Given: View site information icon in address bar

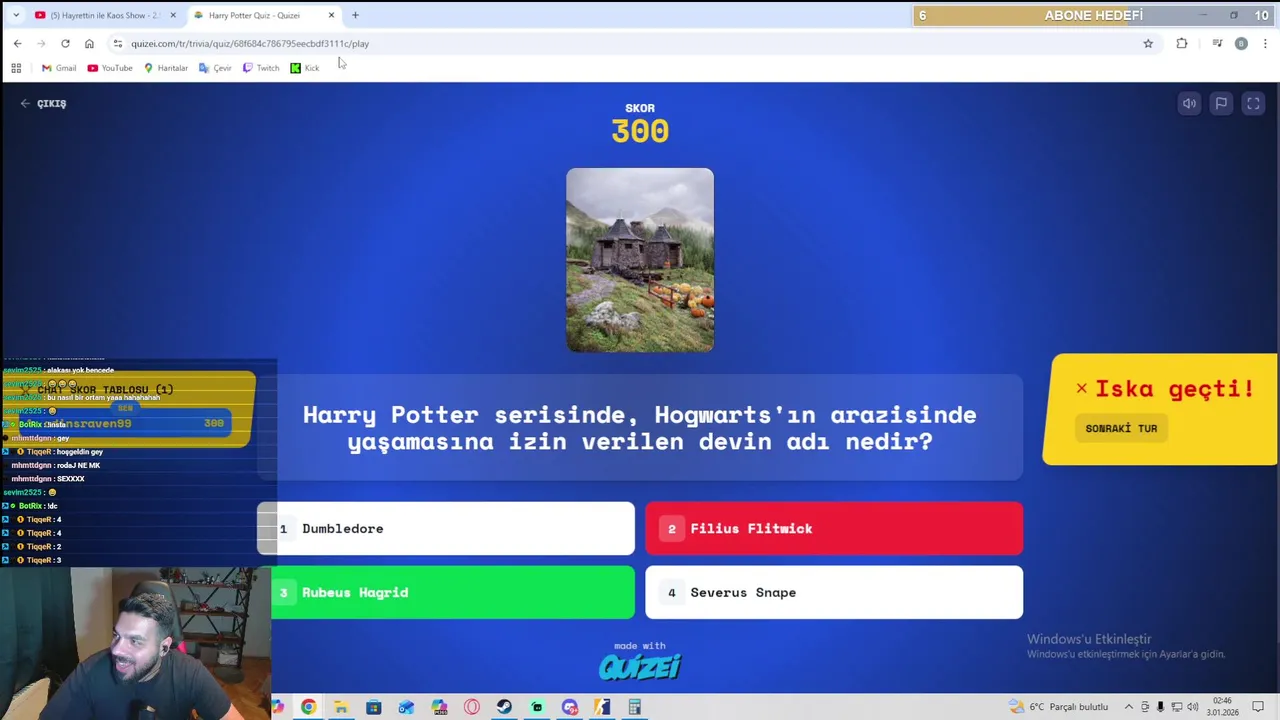Looking at the screenshot, I should point(118,43).
